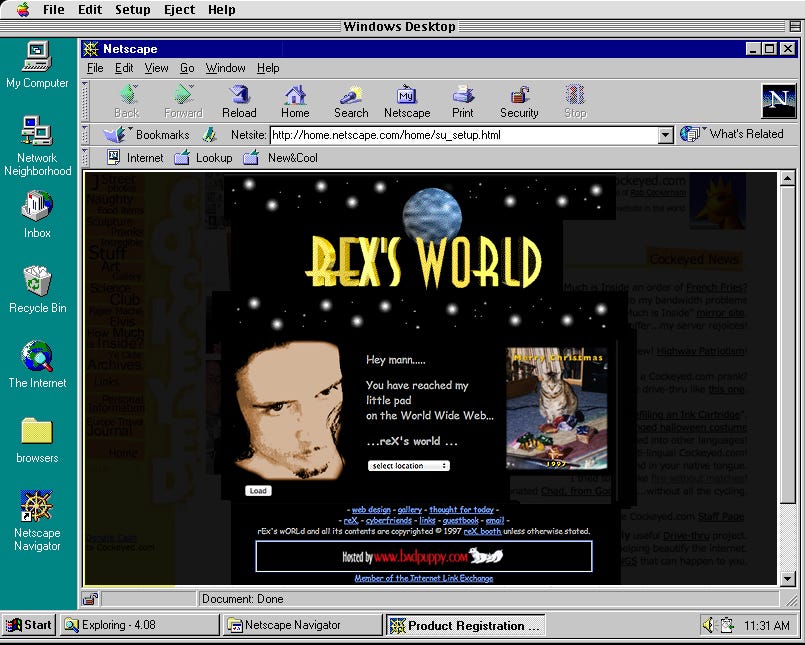Click the Windows Start button
The image size is (805, 645).
pyautogui.click(x=28, y=625)
